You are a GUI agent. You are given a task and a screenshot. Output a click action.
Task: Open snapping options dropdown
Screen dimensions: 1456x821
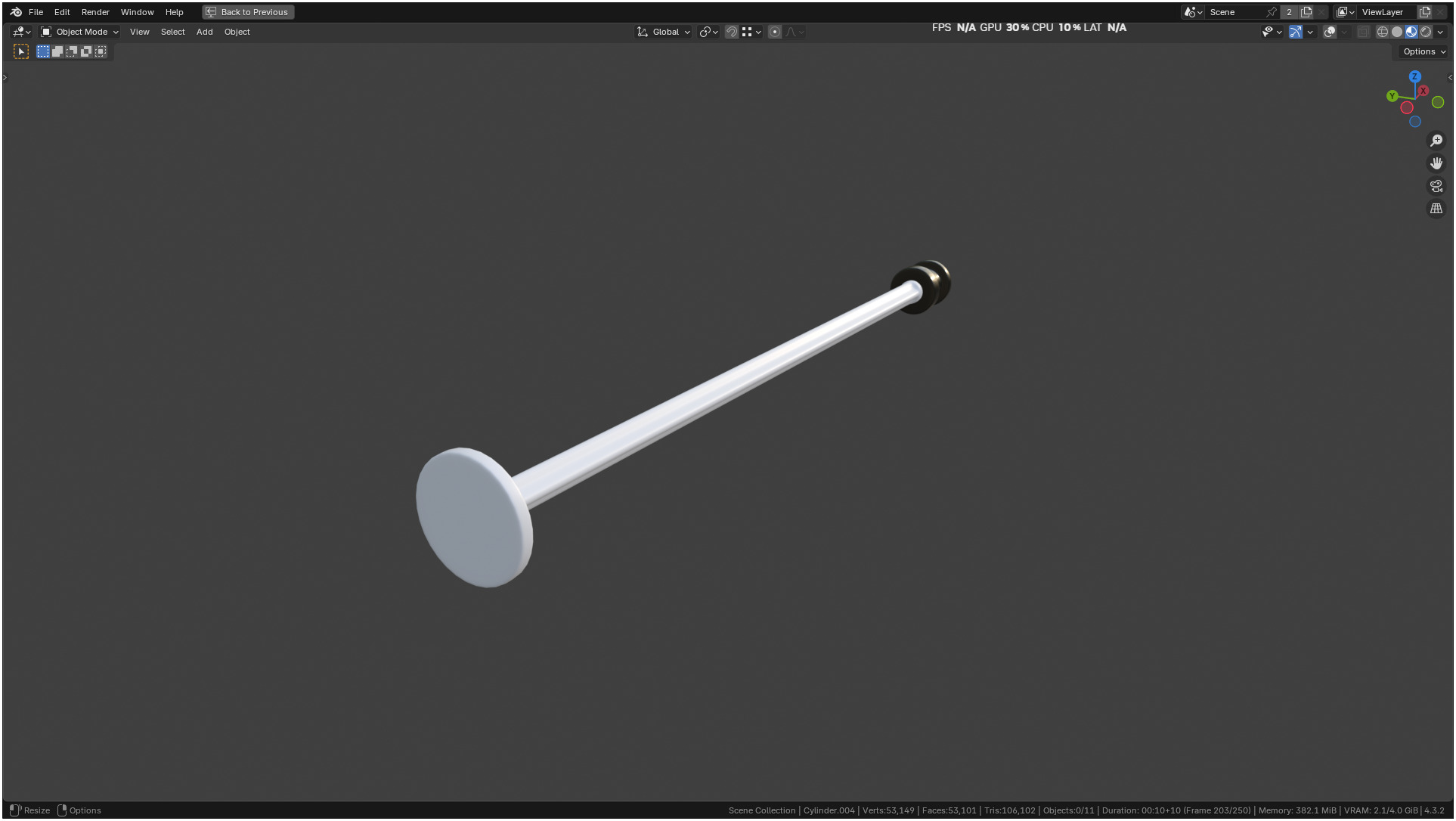point(751,32)
